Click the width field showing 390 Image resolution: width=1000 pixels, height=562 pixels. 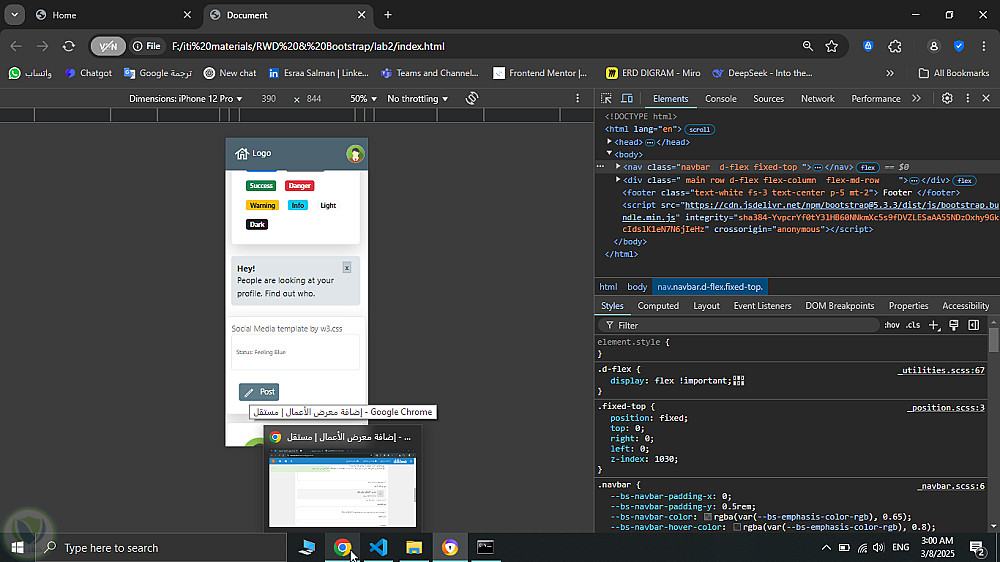269,99
